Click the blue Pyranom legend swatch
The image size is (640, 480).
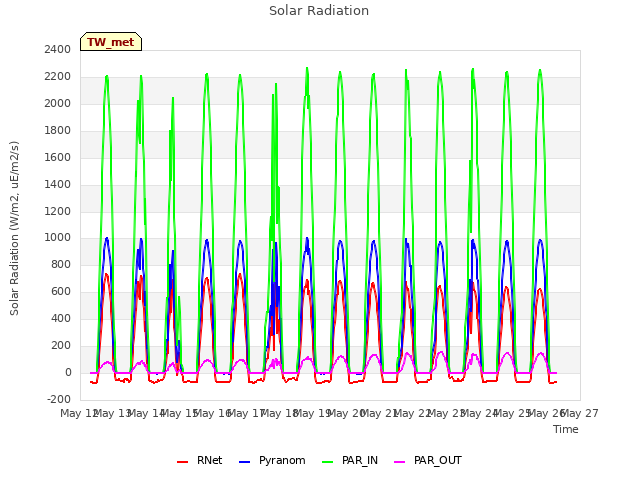pos(244,462)
